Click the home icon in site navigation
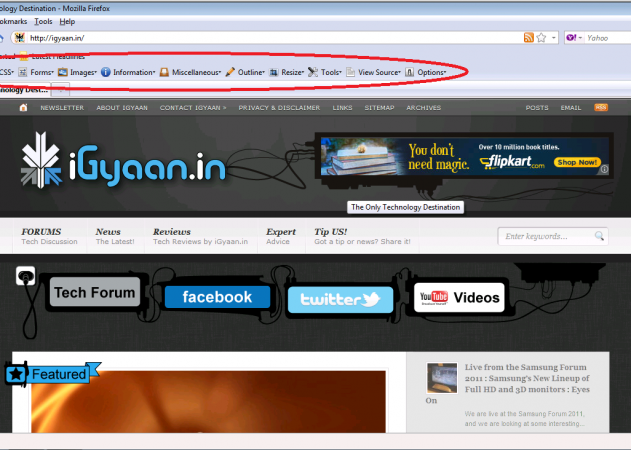The width and height of the screenshot is (631, 450). pyautogui.click(x=23, y=107)
